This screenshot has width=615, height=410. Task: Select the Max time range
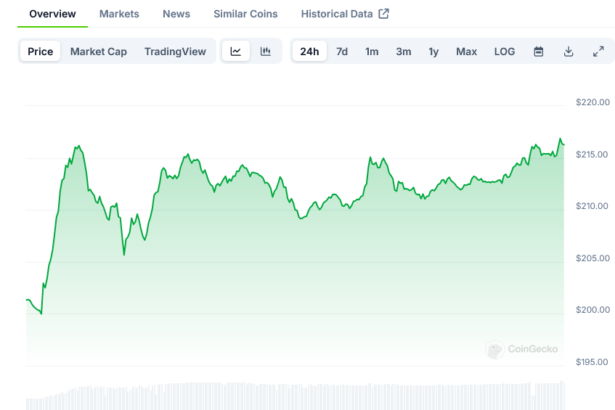point(466,52)
